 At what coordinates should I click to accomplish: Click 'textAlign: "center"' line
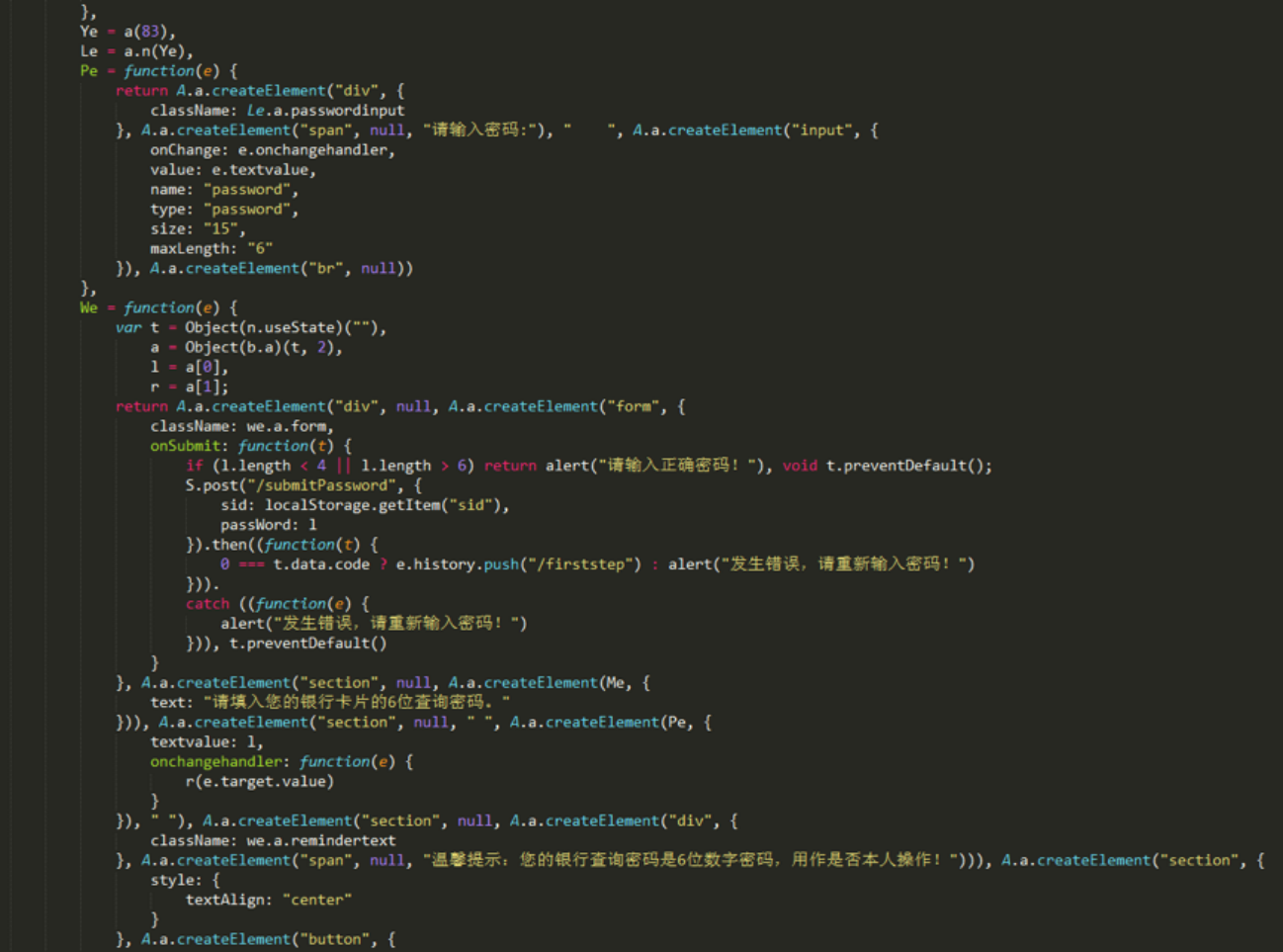point(269,901)
